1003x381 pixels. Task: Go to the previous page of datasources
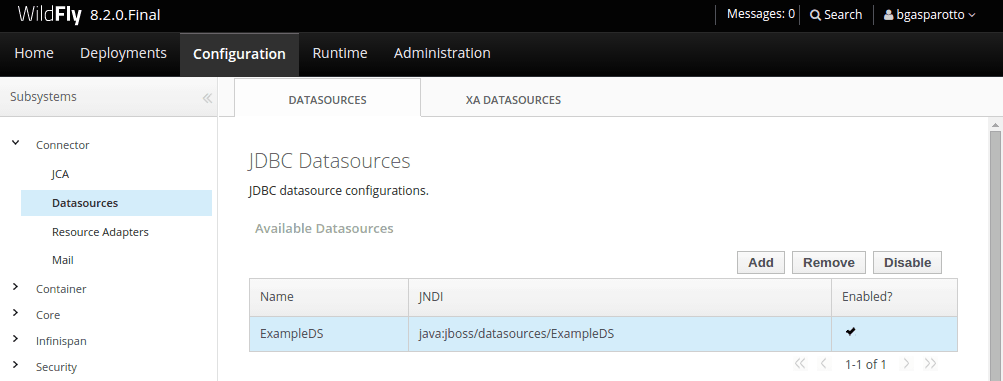[824, 364]
